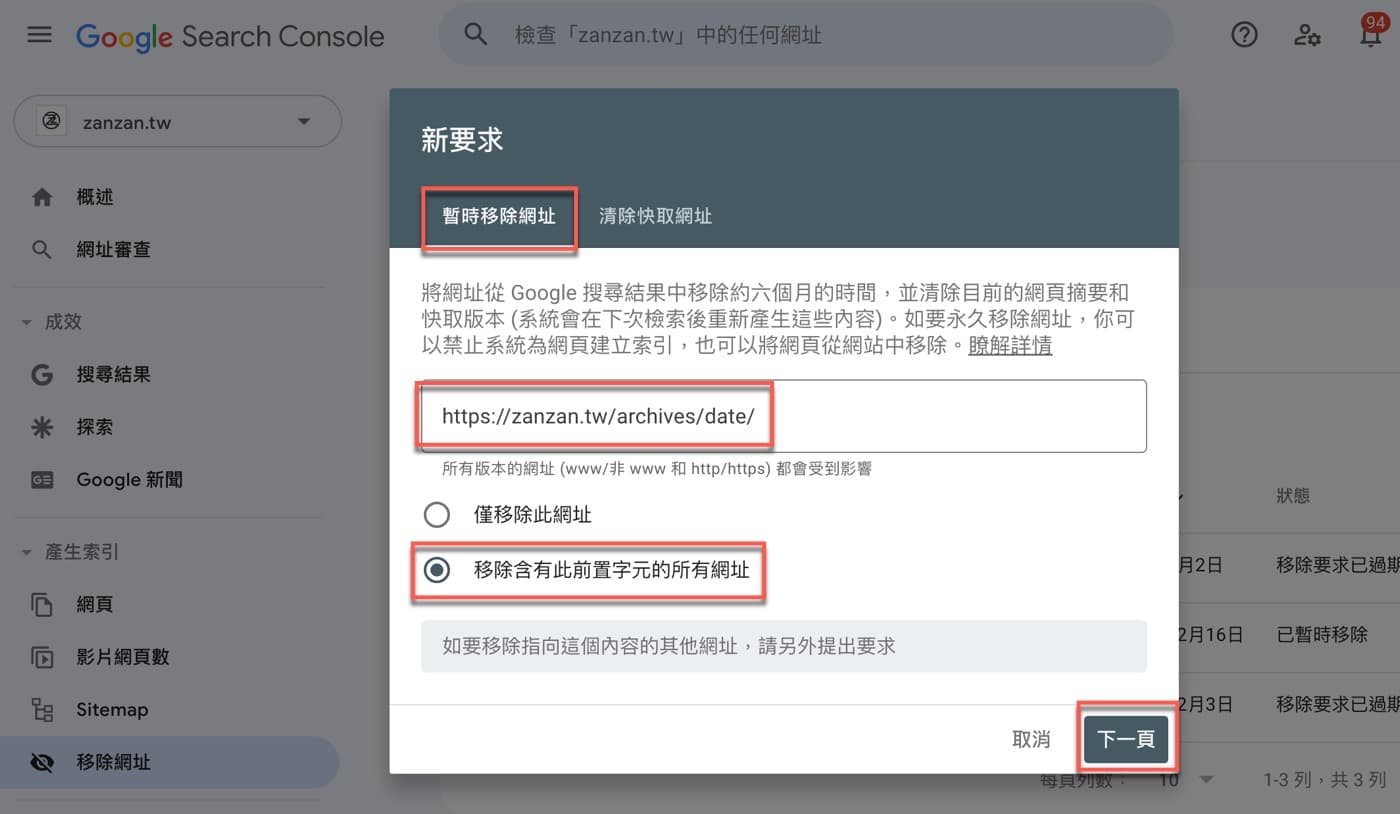Switch to the 暫時移除網址 tab
The image size is (1400, 814).
click(x=499, y=216)
